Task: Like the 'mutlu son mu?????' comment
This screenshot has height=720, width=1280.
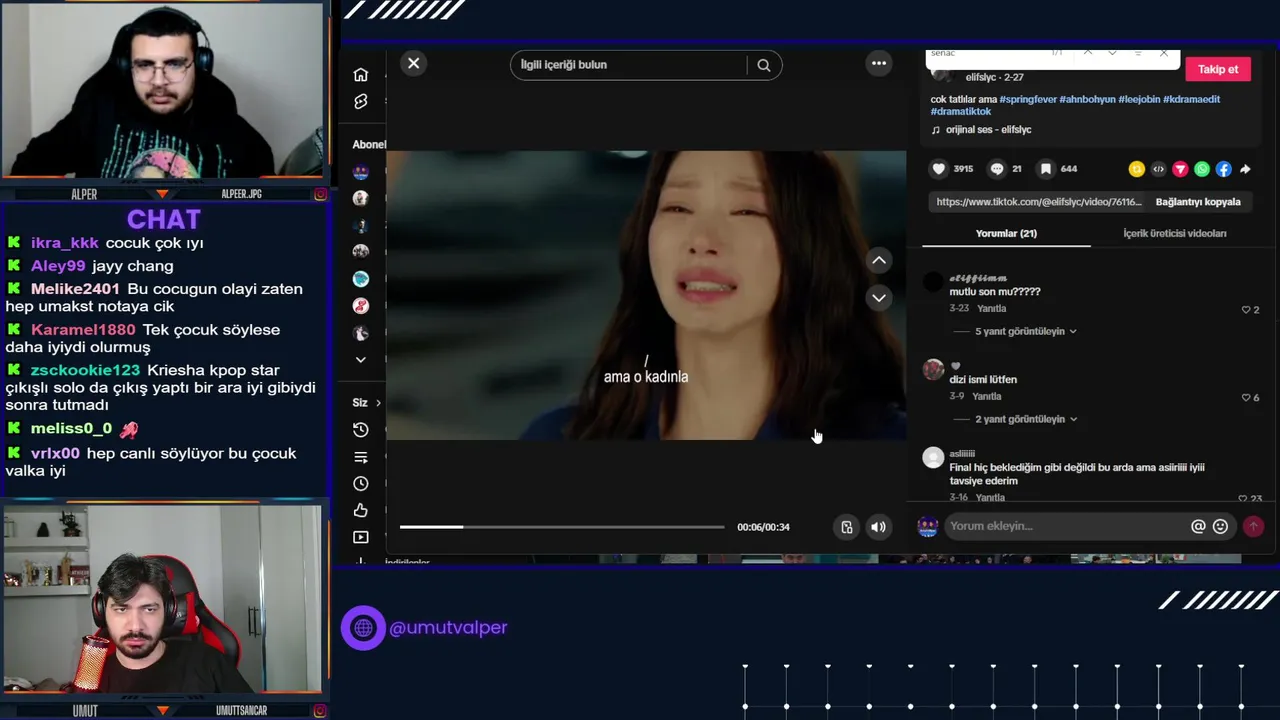Action: tap(1247, 310)
